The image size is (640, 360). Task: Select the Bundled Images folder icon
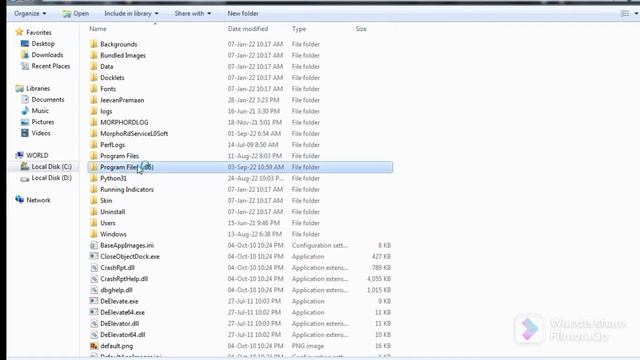point(94,55)
